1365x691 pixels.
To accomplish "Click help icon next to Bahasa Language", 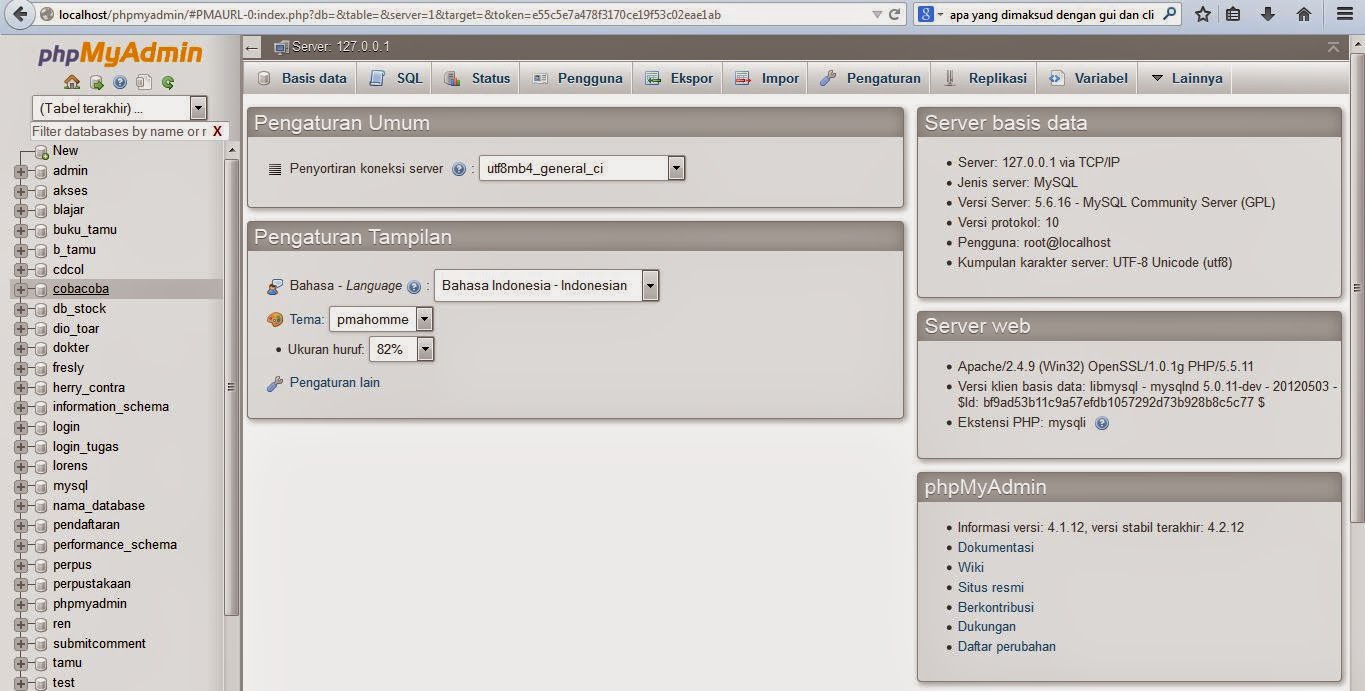I will click(x=414, y=286).
